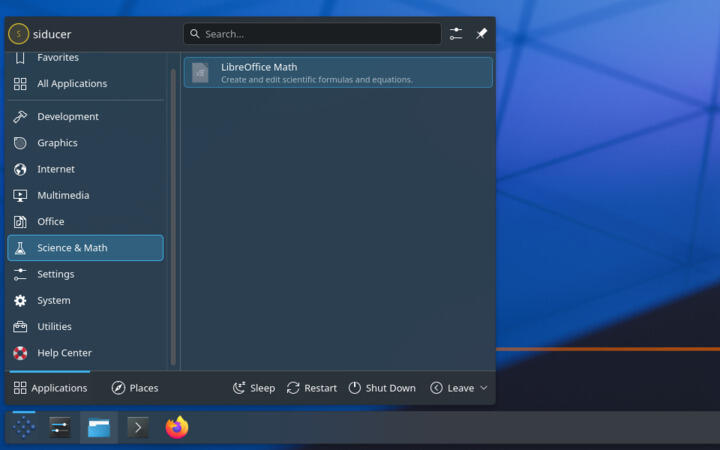Click the Sleep button
The image size is (720, 450).
(x=254, y=388)
